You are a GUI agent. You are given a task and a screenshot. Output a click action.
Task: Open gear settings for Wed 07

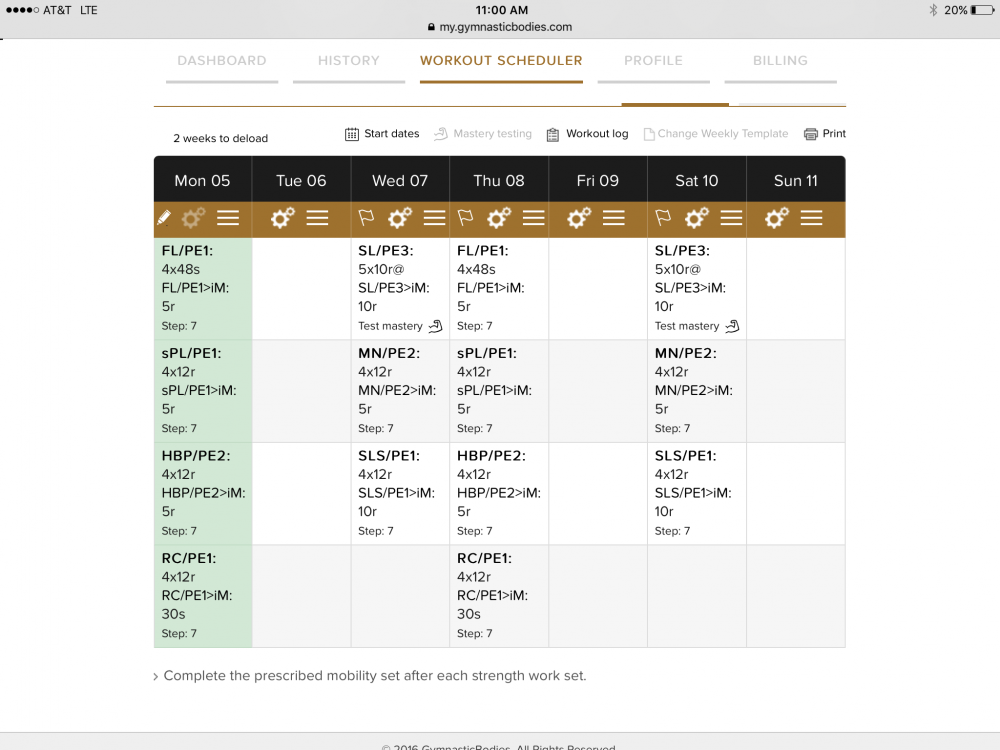coord(400,218)
